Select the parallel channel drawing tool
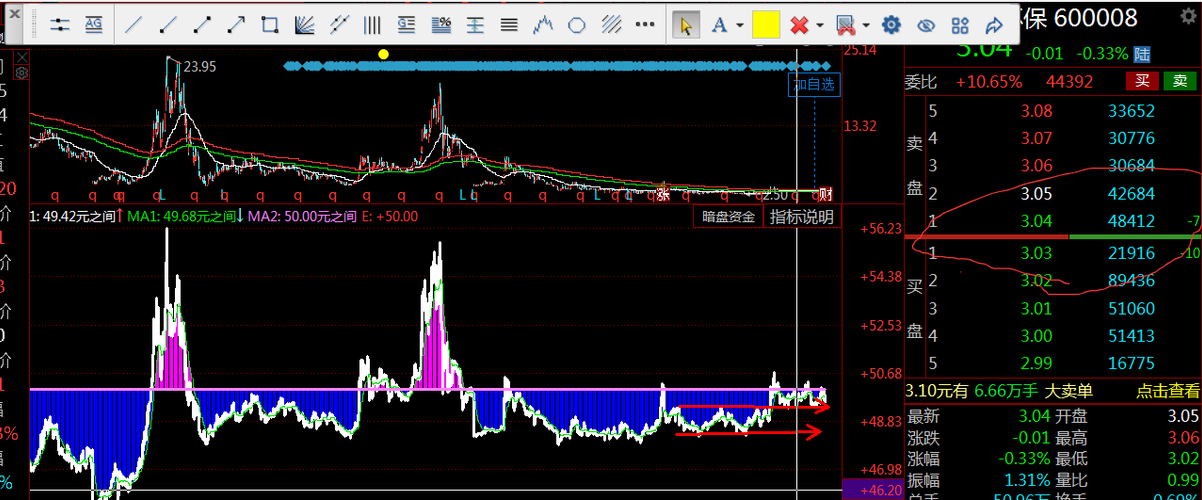The height and width of the screenshot is (500, 1202). [338, 24]
